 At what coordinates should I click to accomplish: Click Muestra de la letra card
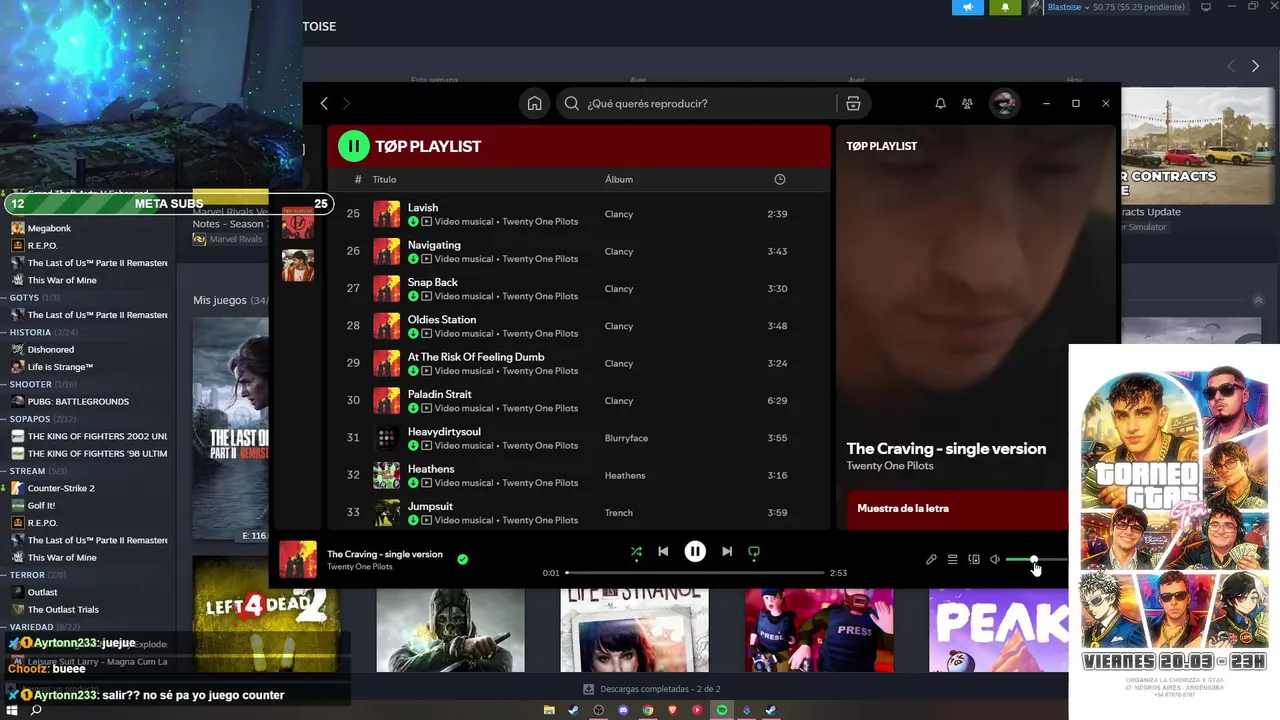958,508
